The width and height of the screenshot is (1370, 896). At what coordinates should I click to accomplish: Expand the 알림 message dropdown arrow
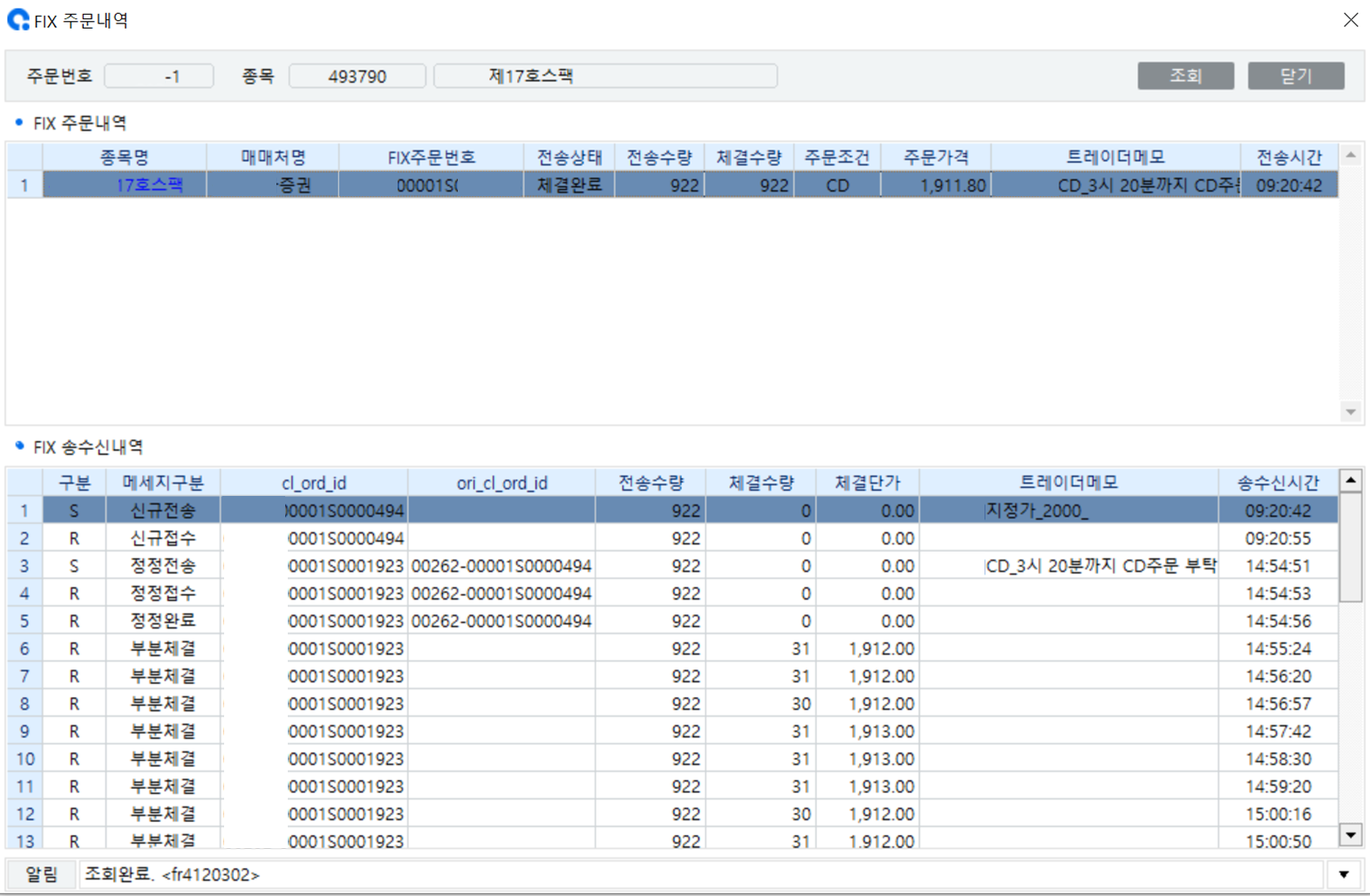pyautogui.click(x=1343, y=874)
